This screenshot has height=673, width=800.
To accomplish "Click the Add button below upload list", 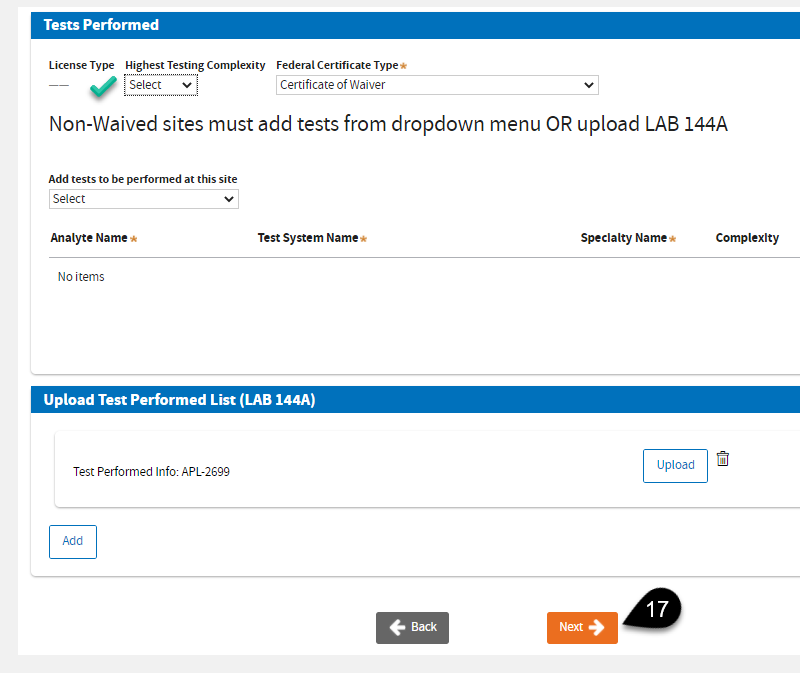I will (73, 541).
